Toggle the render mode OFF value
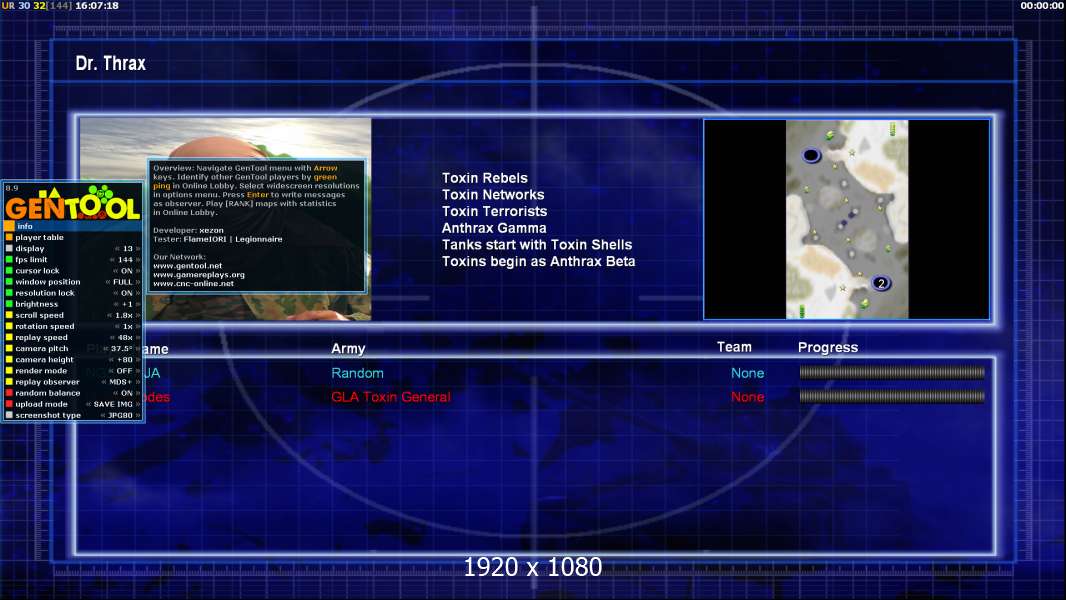The height and width of the screenshot is (600, 1066). (x=124, y=370)
